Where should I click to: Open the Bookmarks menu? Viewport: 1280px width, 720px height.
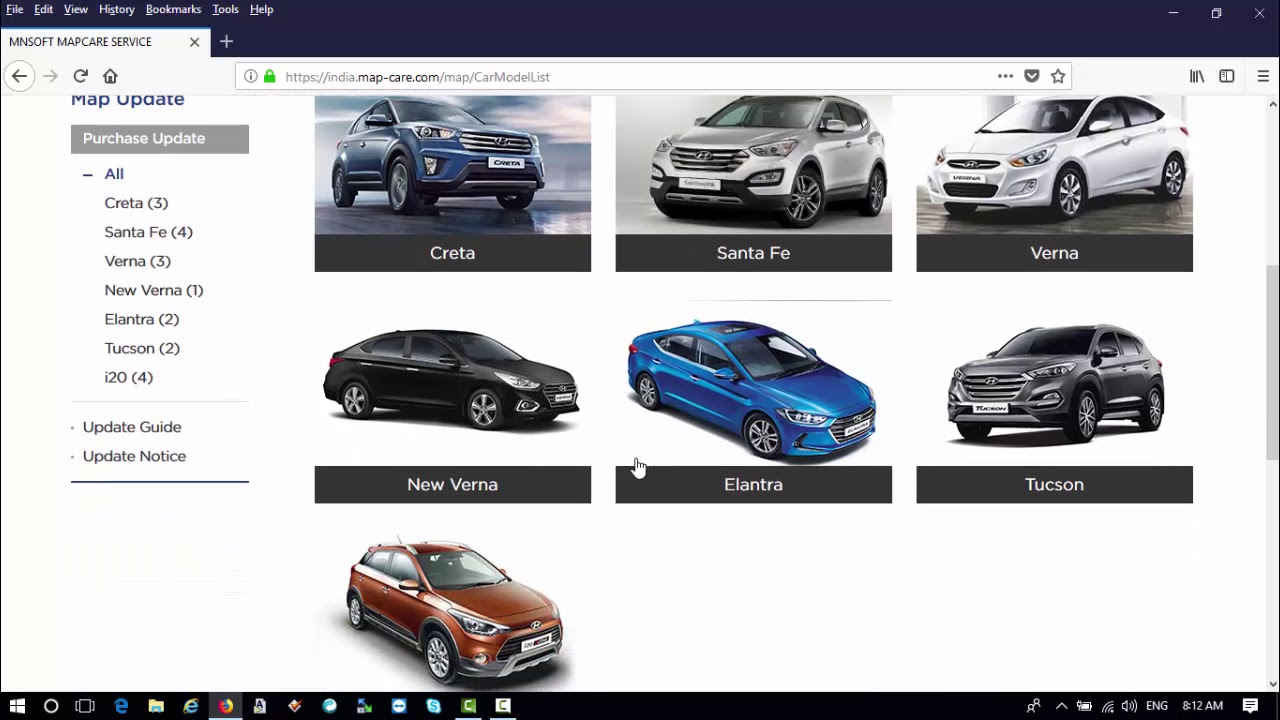coord(173,9)
